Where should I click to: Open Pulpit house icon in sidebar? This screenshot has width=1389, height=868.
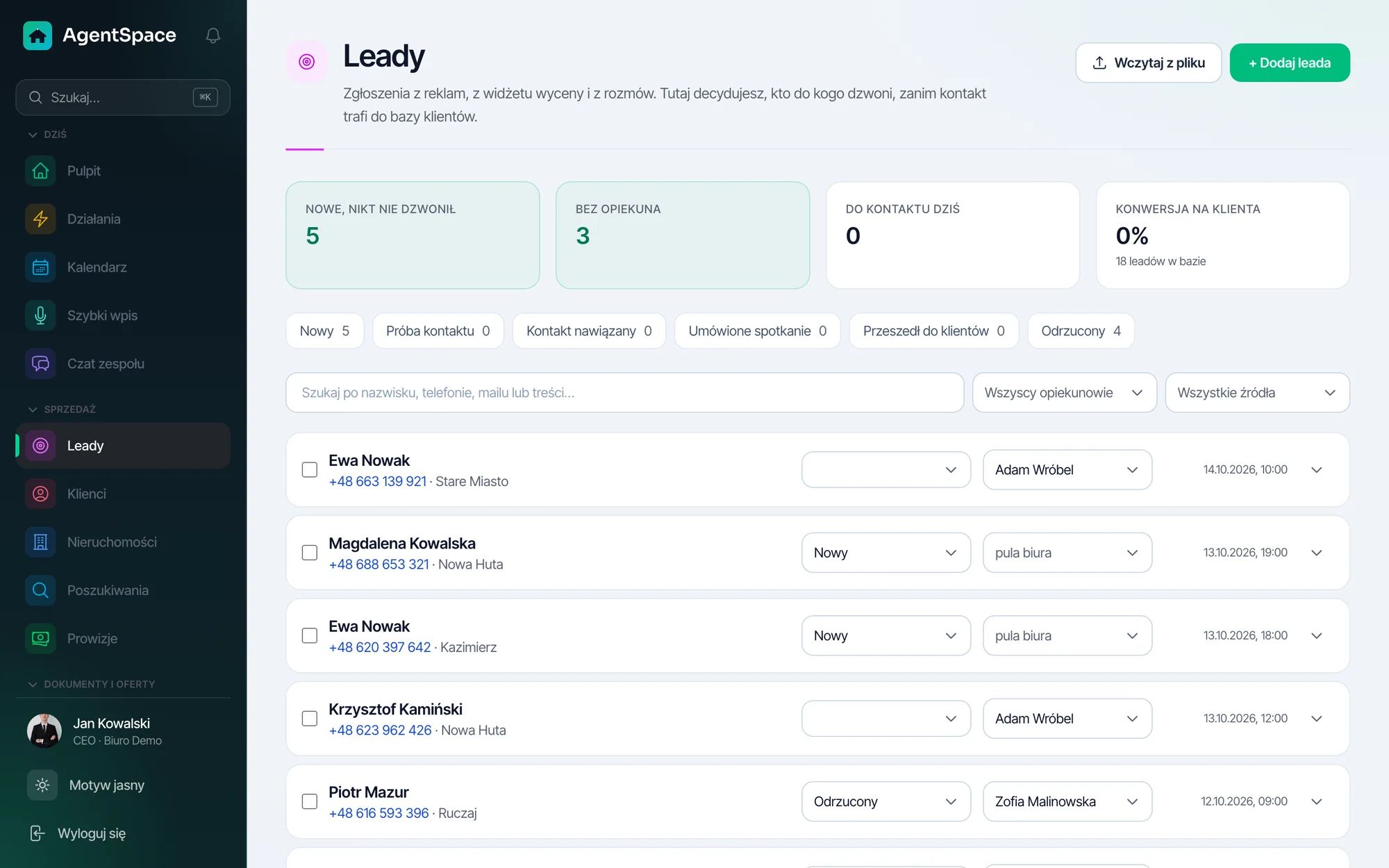tap(40, 171)
